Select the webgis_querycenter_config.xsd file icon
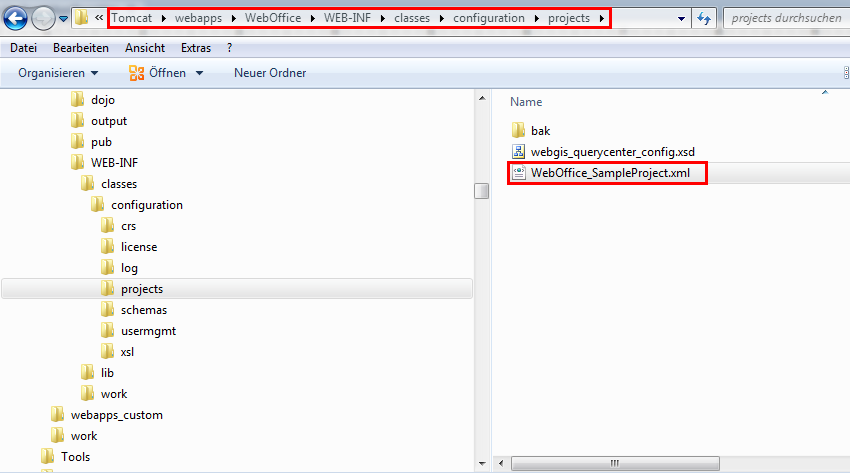This screenshot has height=473, width=850. point(518,152)
